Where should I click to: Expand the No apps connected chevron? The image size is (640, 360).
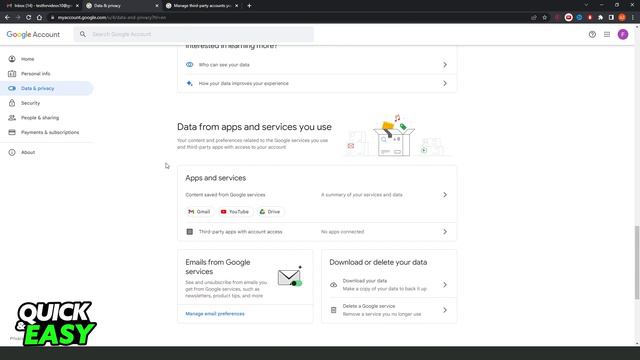point(445,232)
